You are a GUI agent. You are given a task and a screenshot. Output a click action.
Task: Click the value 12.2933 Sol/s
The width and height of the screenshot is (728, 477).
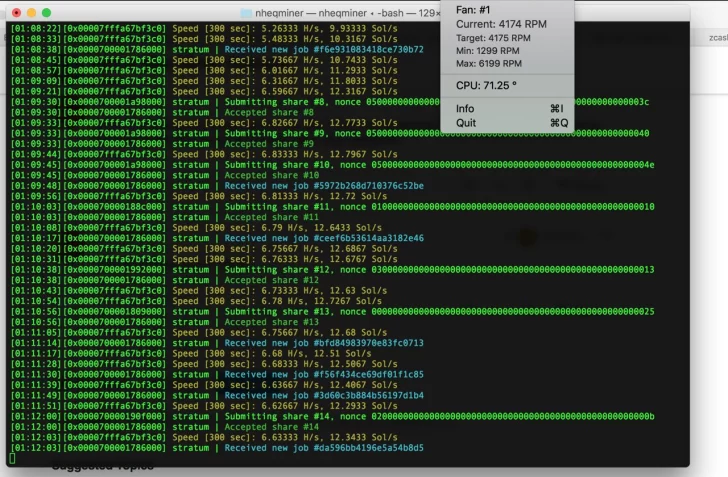pos(364,406)
